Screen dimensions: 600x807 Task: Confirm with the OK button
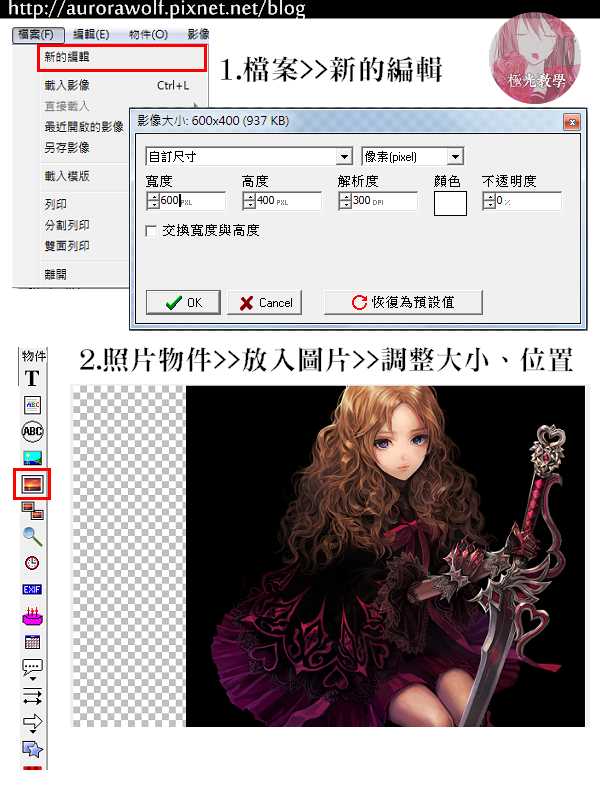pyautogui.click(x=183, y=303)
